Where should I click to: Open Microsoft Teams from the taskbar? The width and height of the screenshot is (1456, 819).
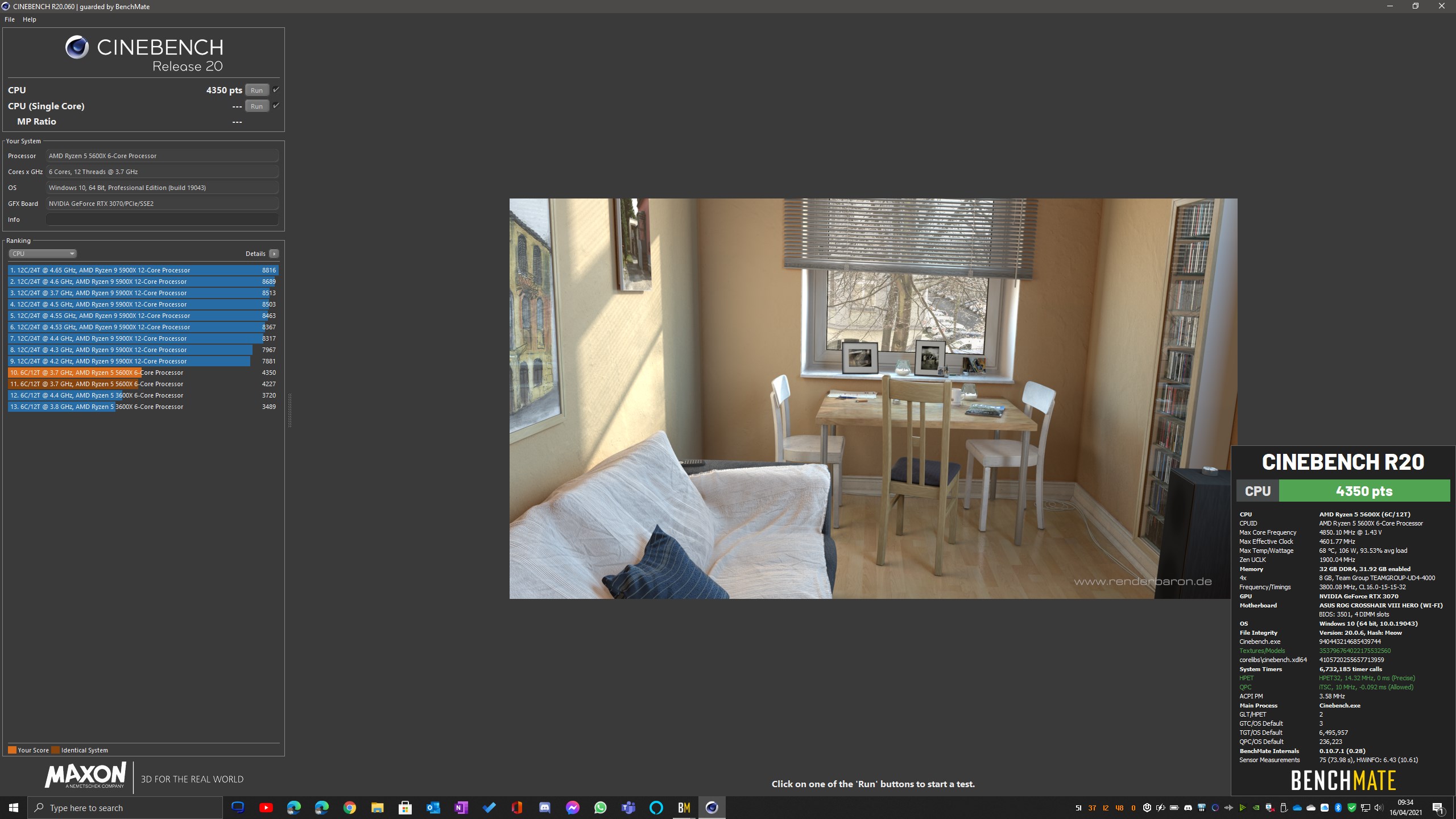[628, 808]
